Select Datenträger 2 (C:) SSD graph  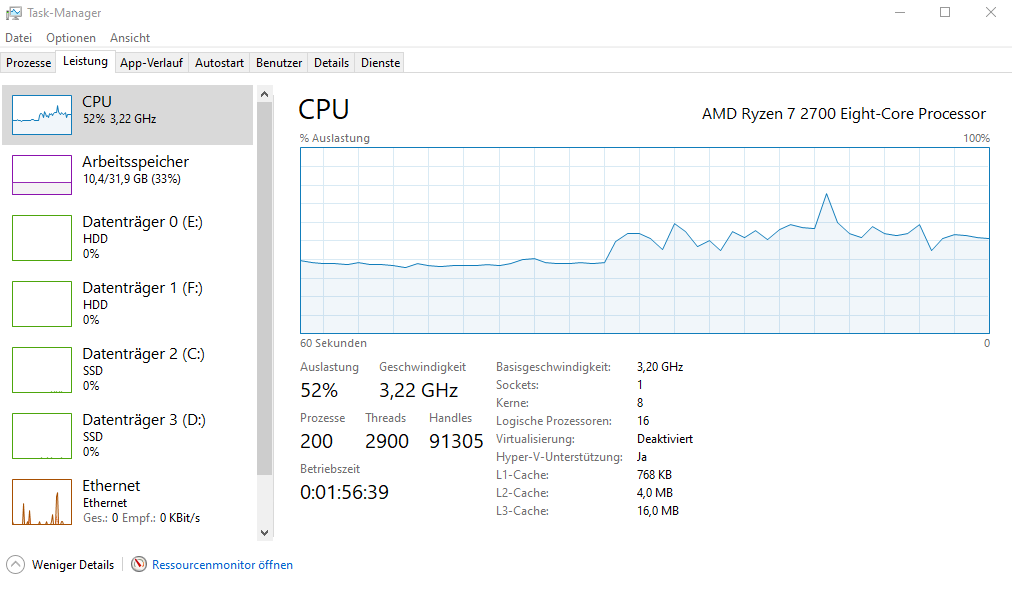42,370
